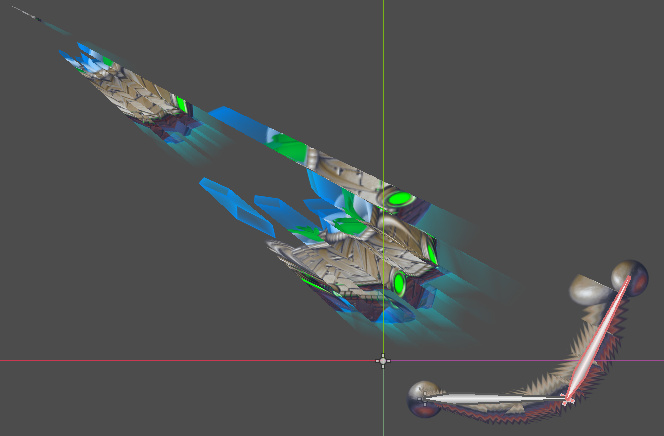Click empty gray viewport background at bottom left
This screenshot has height=436, width=664.
pos(100,400)
